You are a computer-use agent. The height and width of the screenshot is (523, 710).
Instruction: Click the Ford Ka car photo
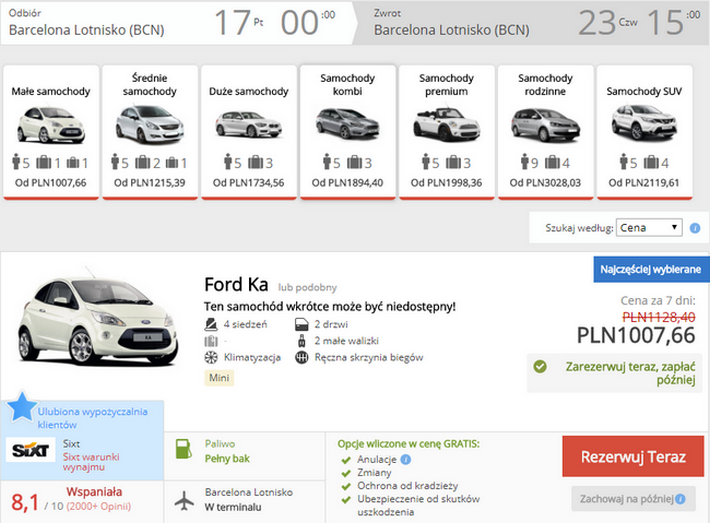tap(98, 320)
